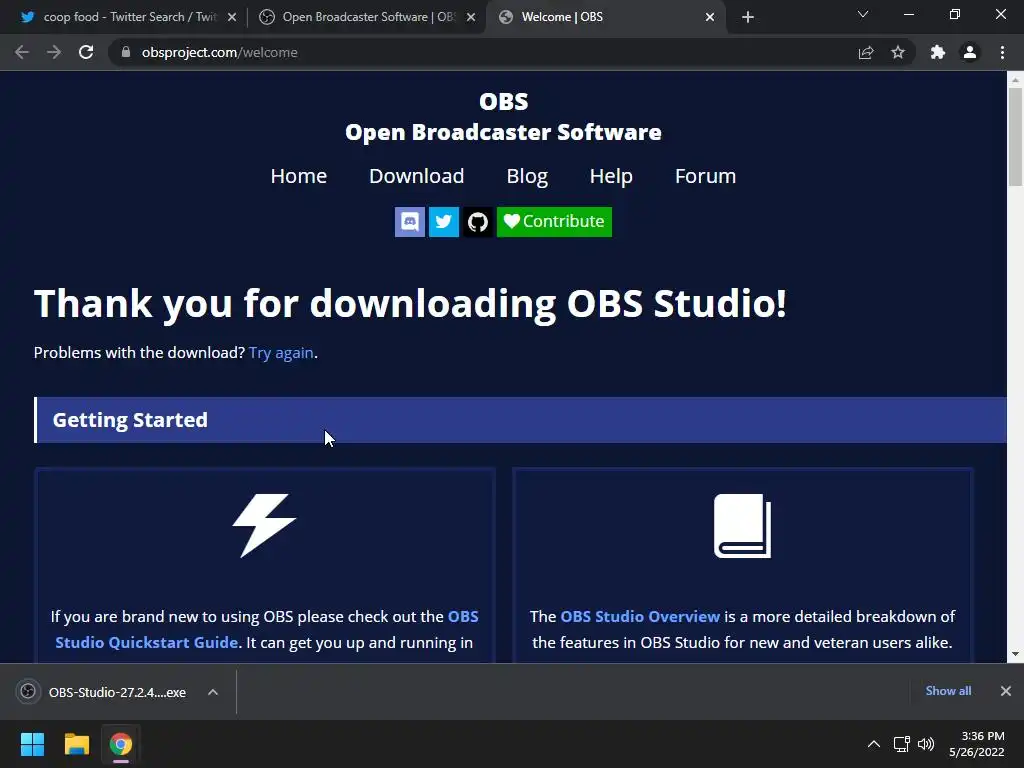Expand the OBS-Studio download options chevron
The height and width of the screenshot is (768, 1024).
pos(213,692)
